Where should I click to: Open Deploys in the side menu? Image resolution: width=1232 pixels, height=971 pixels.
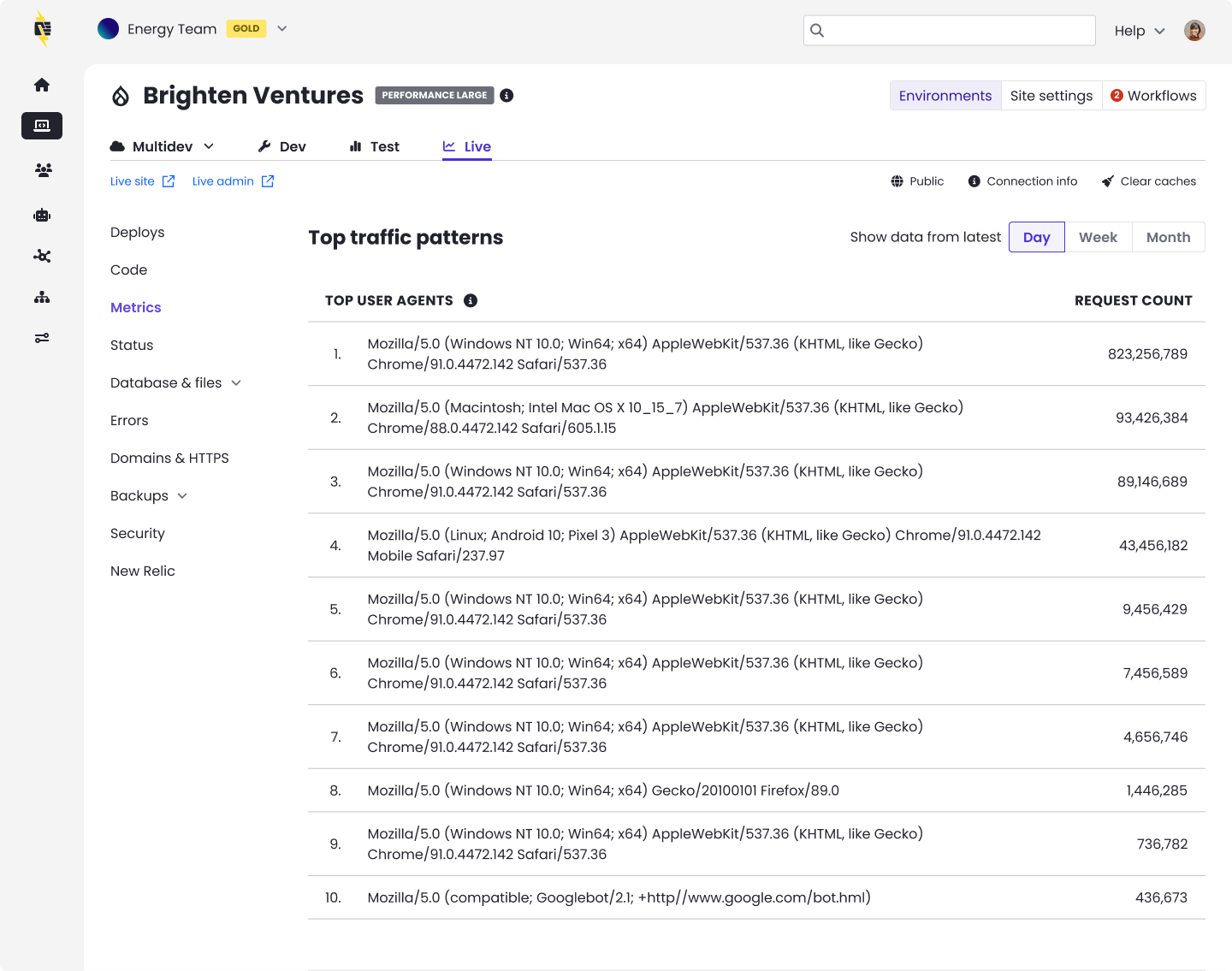click(138, 233)
